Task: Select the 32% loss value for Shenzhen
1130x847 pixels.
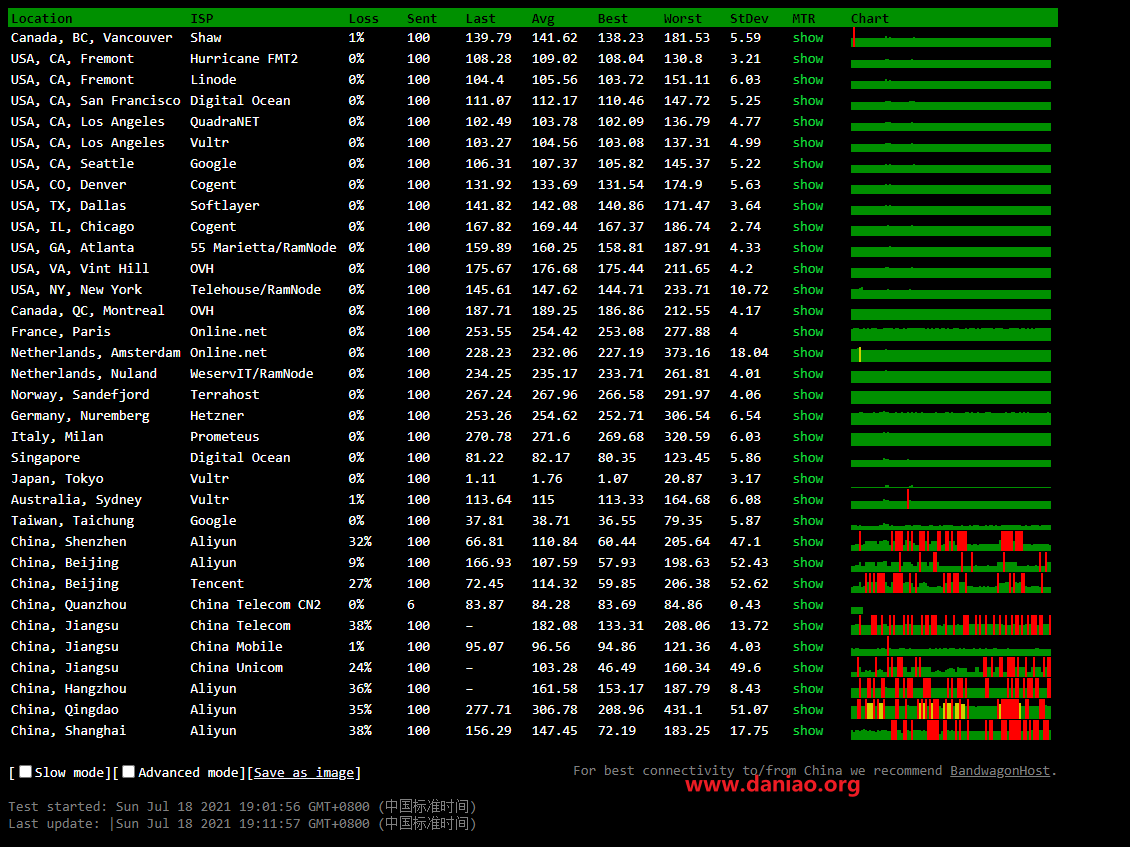Action: (360, 541)
